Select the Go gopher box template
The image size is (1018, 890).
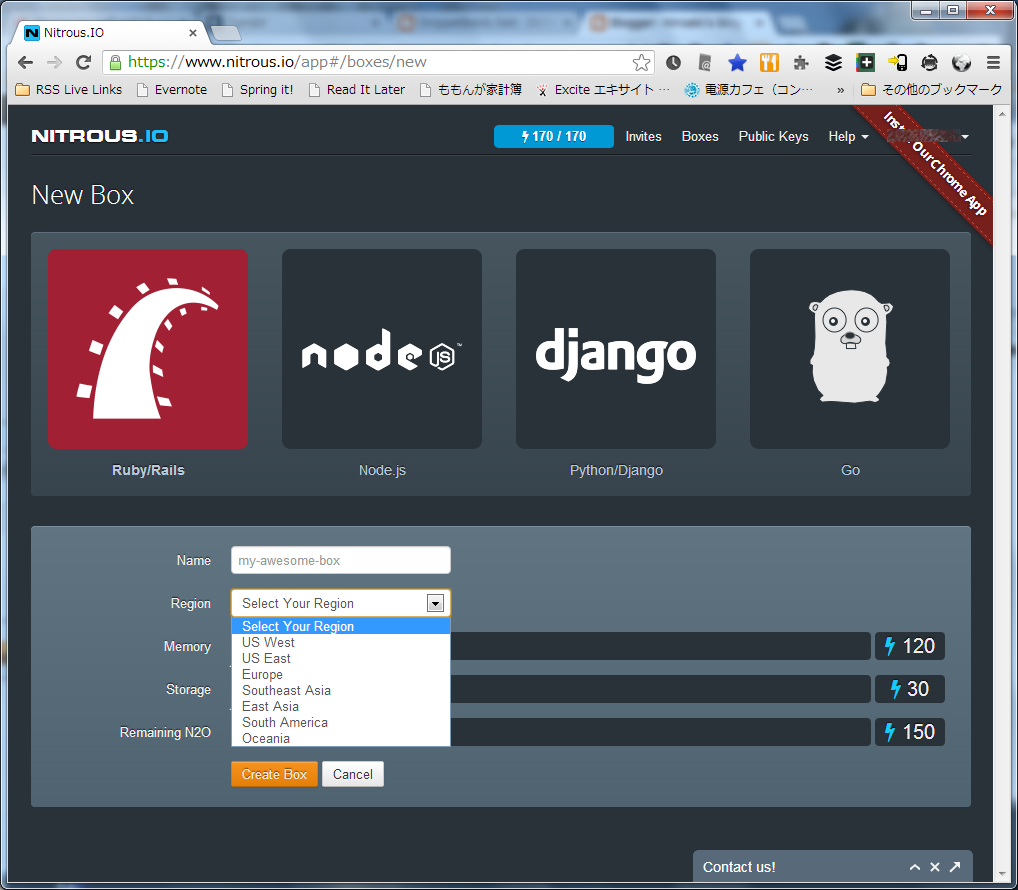coord(850,349)
